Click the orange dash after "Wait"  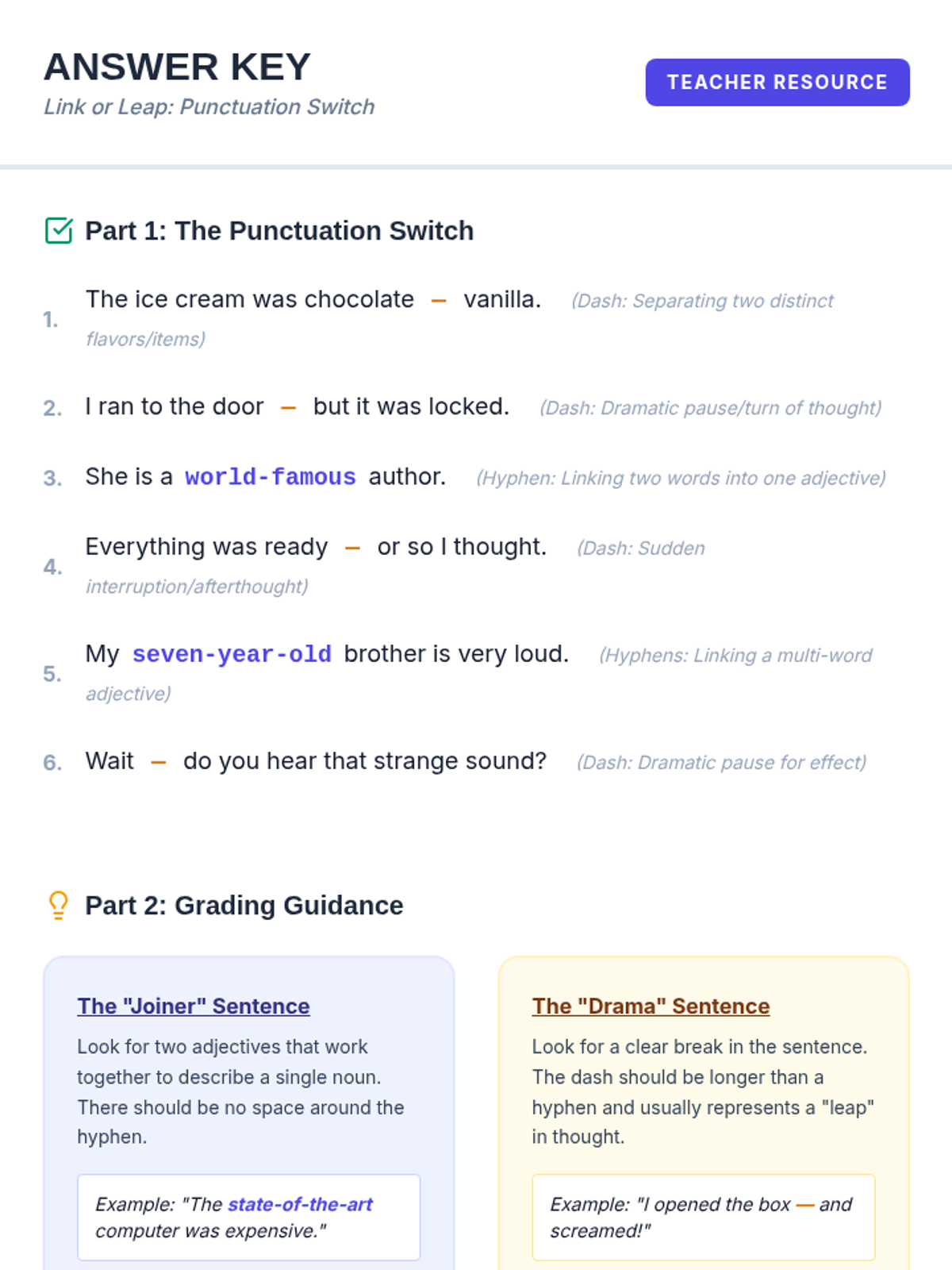(159, 763)
